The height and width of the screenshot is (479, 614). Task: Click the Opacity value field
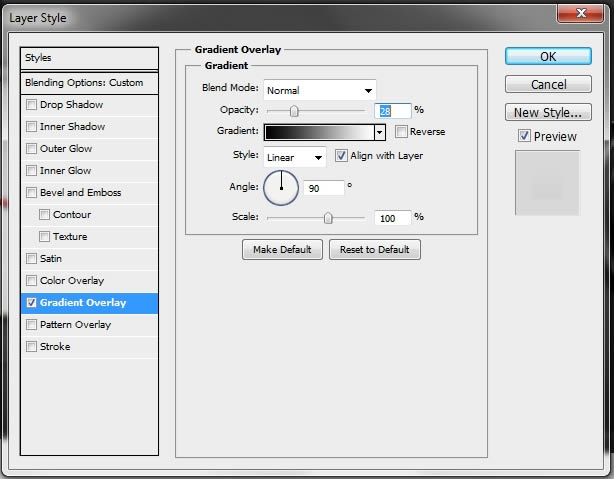point(393,111)
